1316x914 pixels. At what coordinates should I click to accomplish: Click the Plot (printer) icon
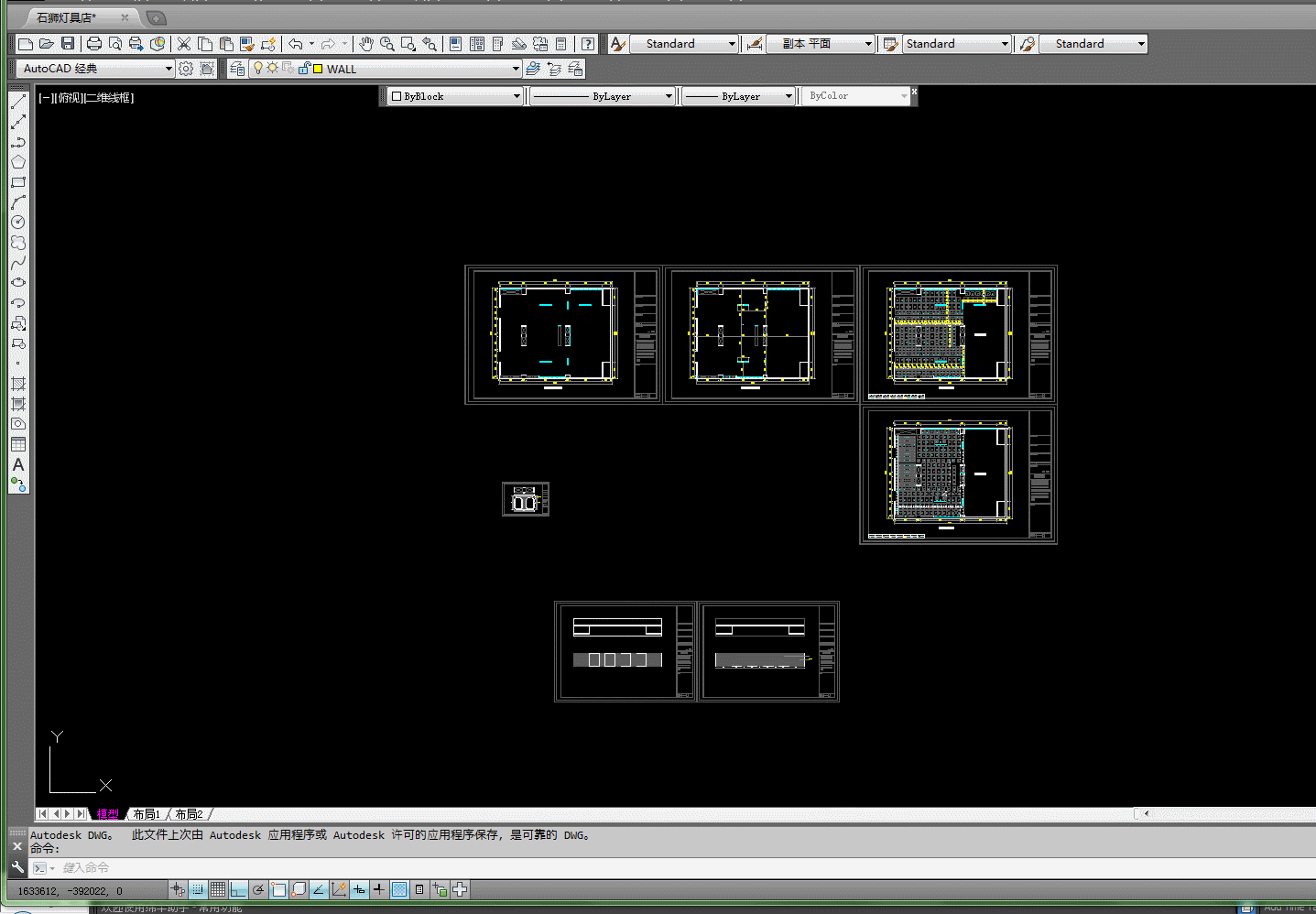[94, 44]
